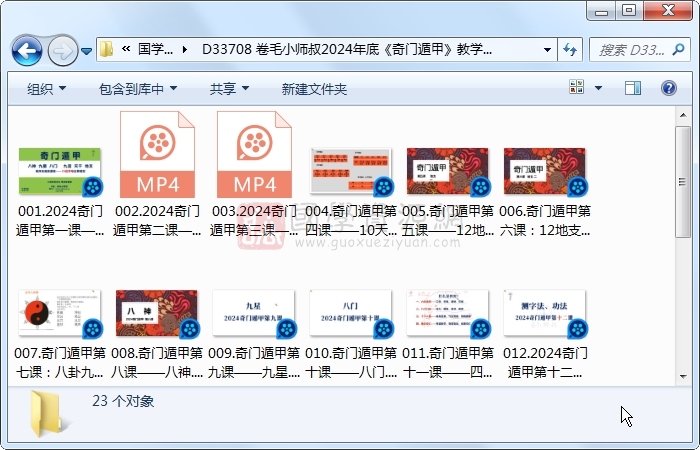Click file name 002.2024奇门遁甲第二课
Screen dimensions: 700x450
coord(157,221)
